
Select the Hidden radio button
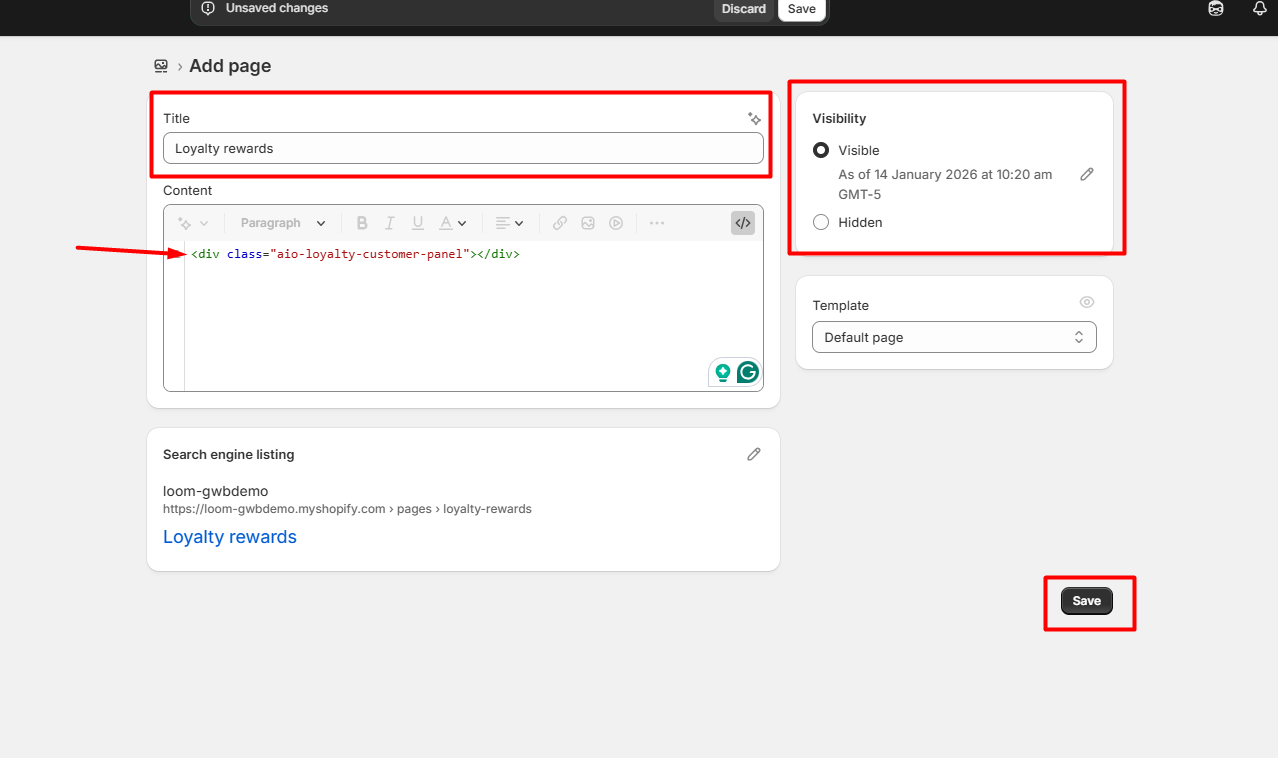coord(821,222)
